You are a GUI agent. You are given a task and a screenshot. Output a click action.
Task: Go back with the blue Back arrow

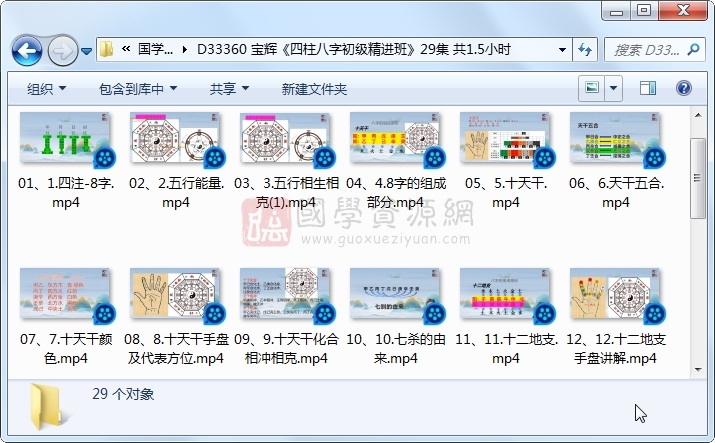point(27,50)
